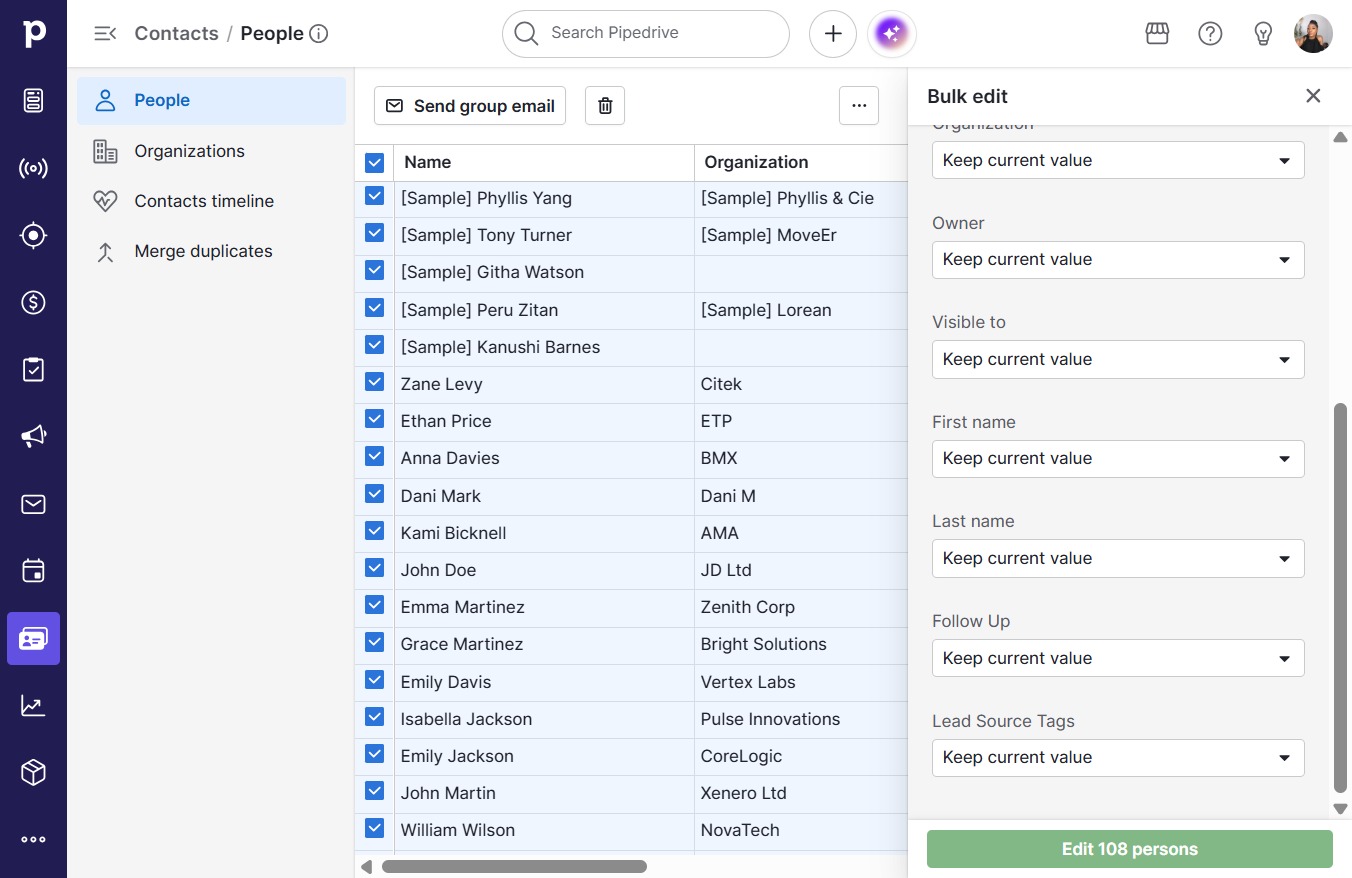Image resolution: width=1352 pixels, height=878 pixels.
Task: Uncheck the John Doe row checkbox
Action: 375,569
